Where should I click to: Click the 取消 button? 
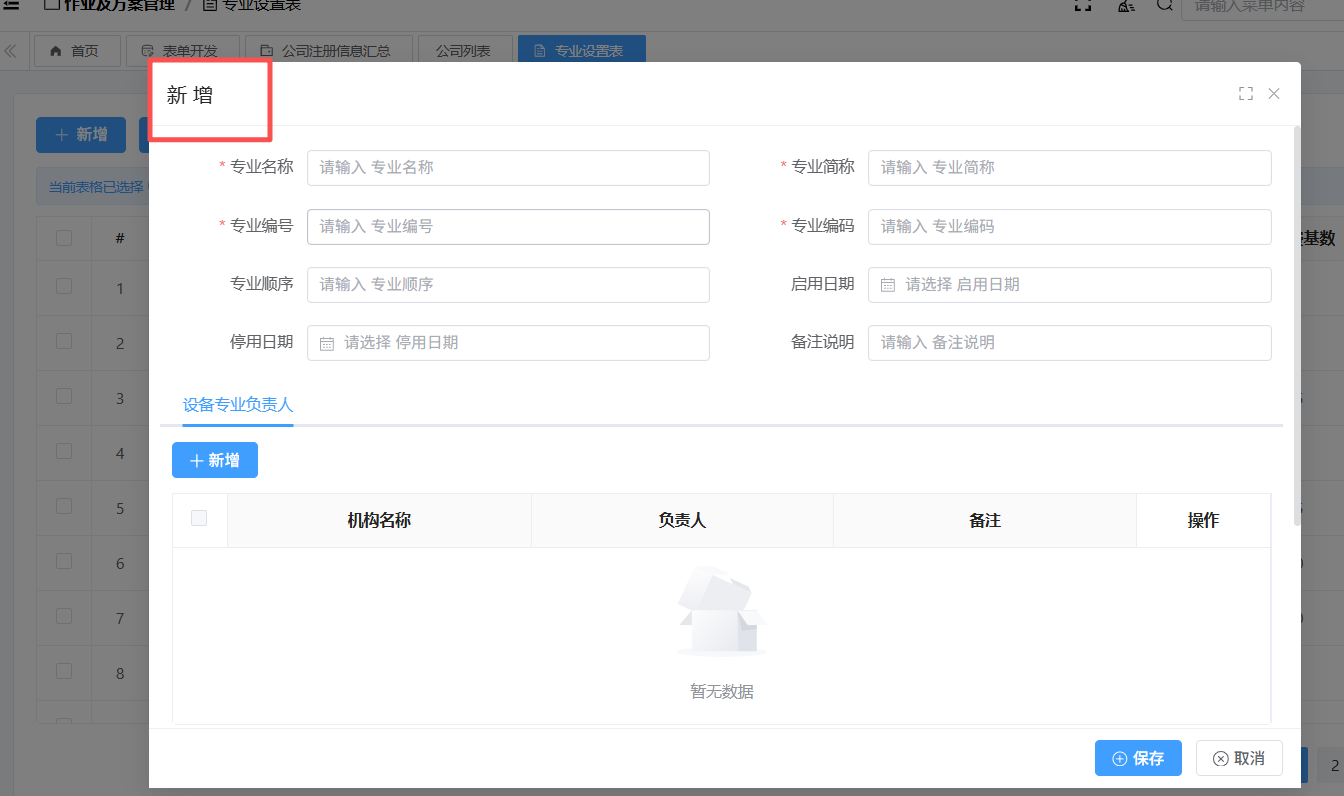point(1239,758)
